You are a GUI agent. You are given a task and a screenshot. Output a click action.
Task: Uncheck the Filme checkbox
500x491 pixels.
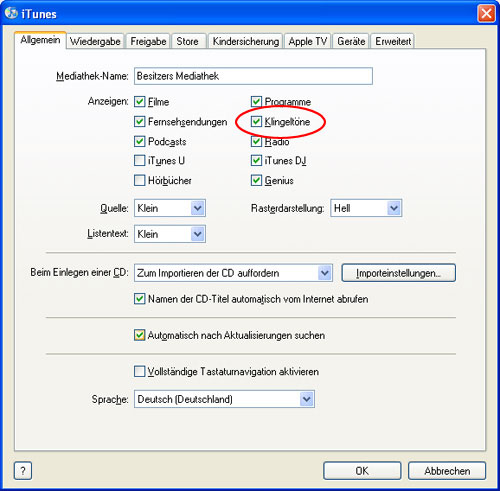click(139, 102)
